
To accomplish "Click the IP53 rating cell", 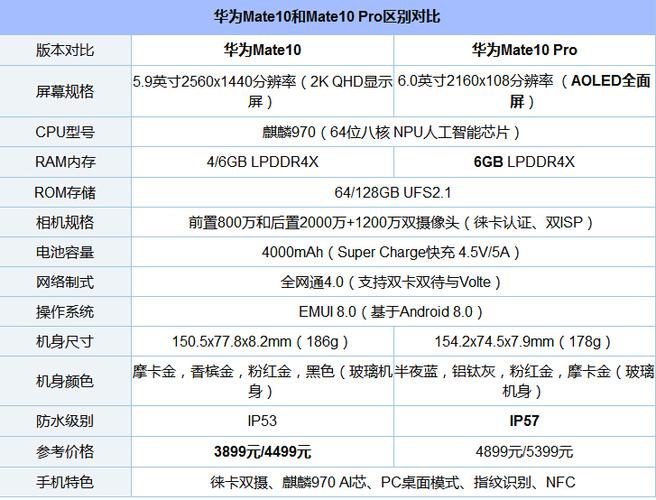I will pyautogui.click(x=262, y=421).
